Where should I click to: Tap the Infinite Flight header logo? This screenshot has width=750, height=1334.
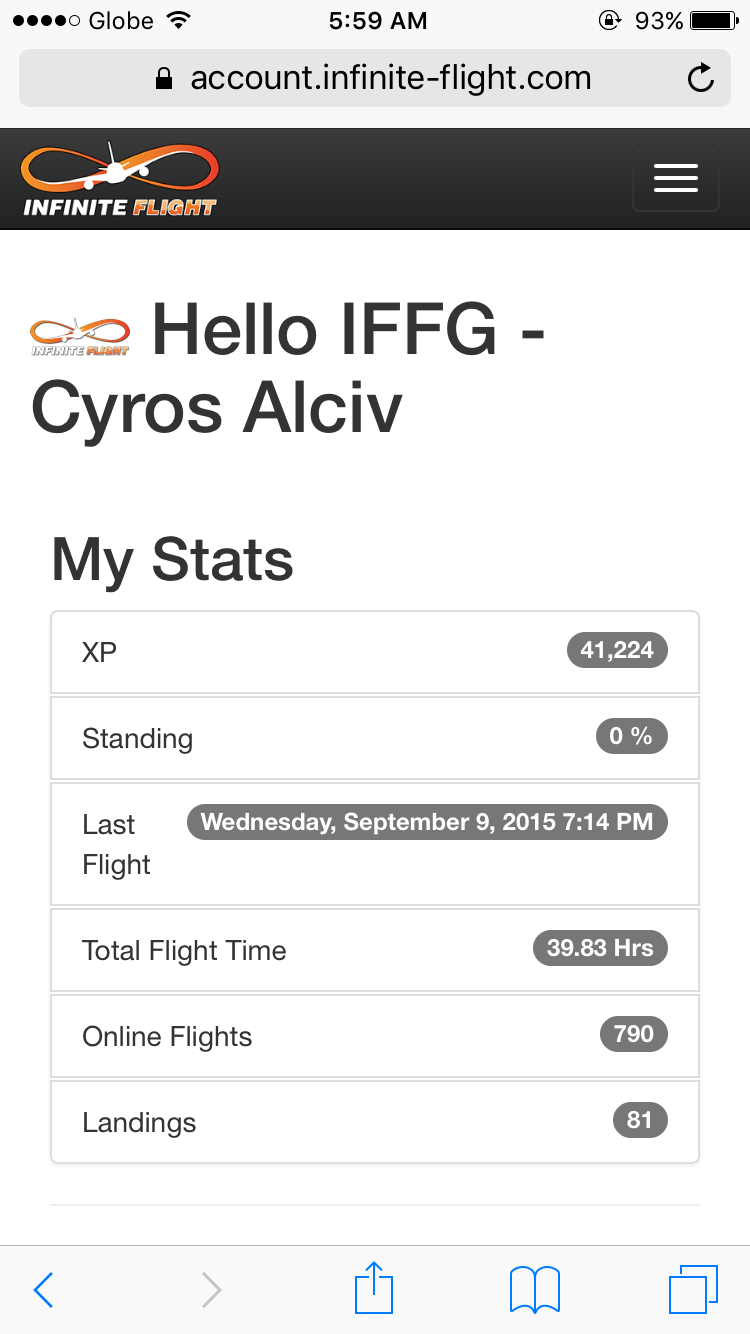pos(120,180)
